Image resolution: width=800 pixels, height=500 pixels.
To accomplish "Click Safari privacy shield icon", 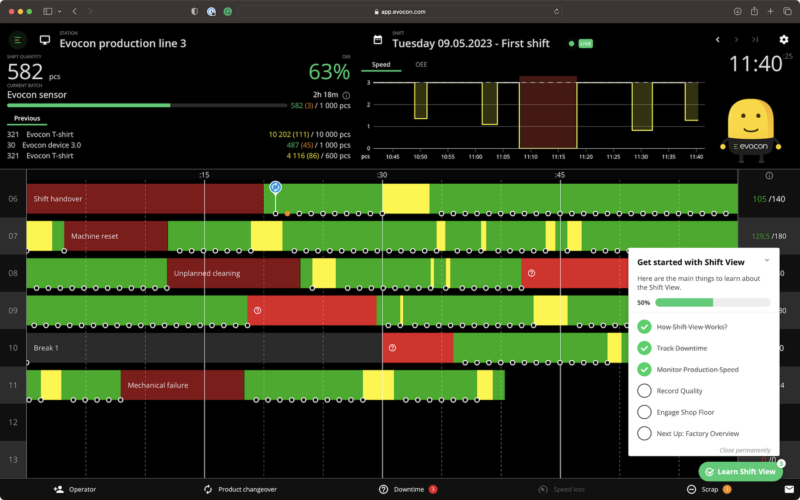I will [x=194, y=11].
